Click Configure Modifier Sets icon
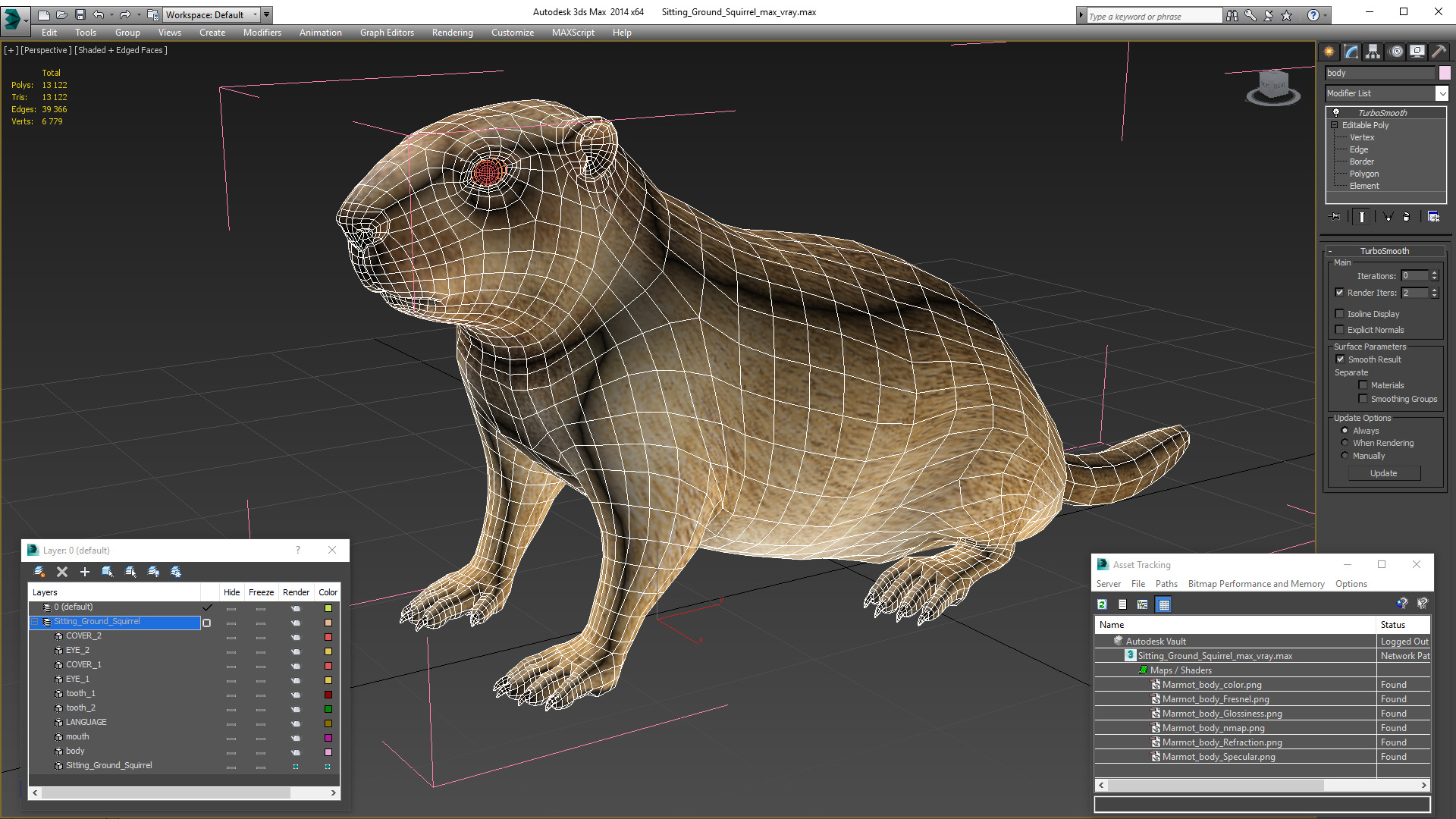1456x819 pixels. [1433, 217]
